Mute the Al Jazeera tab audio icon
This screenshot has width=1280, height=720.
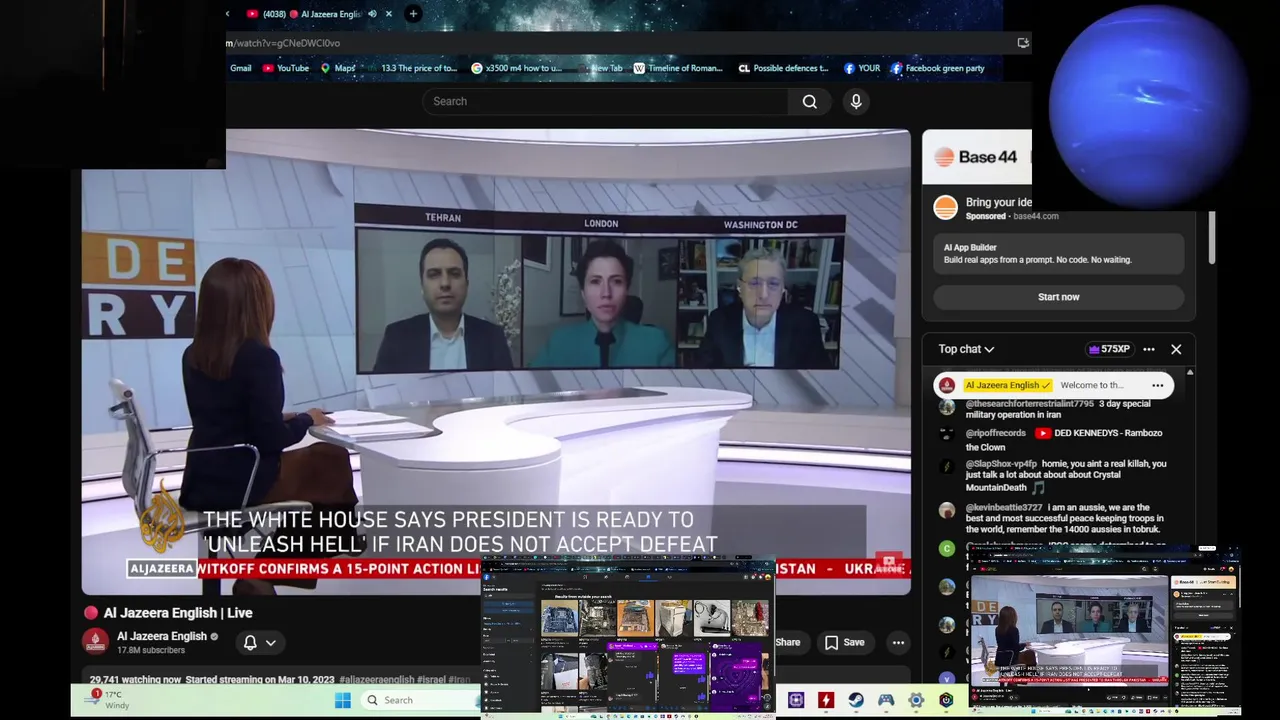tap(372, 14)
